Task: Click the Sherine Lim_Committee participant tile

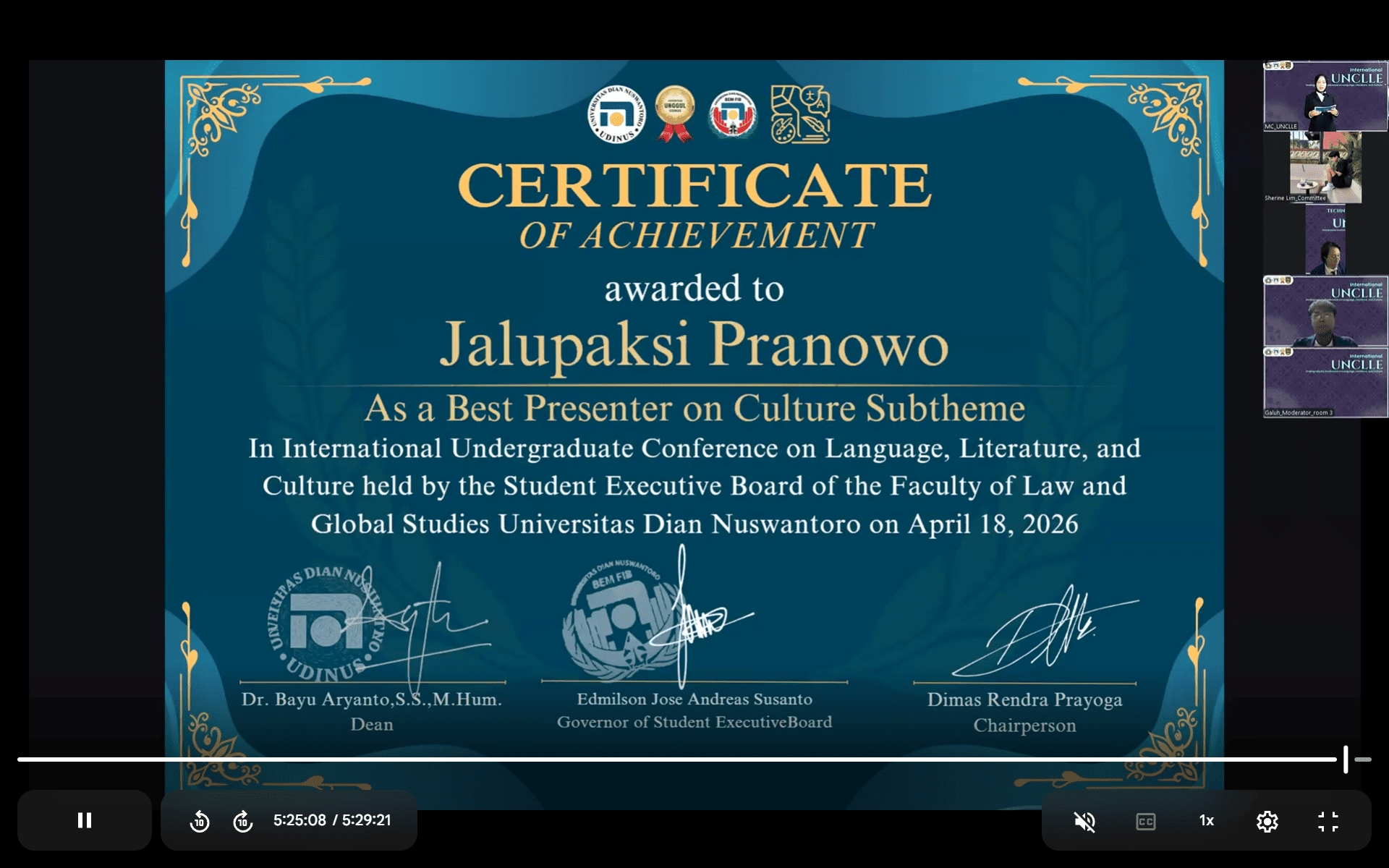Action: coord(1325,167)
